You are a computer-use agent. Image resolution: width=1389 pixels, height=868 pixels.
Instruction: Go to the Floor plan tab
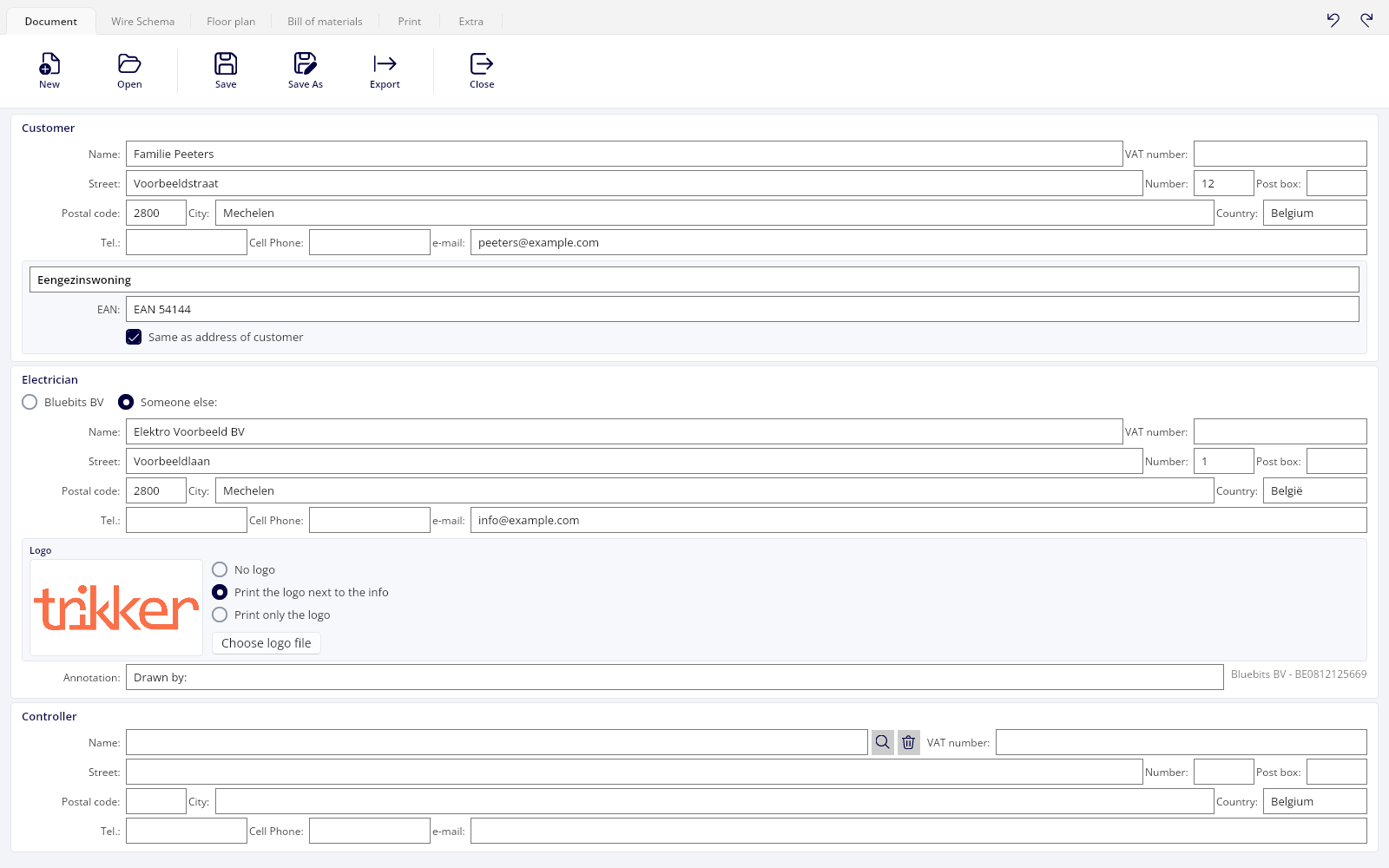tap(231, 22)
